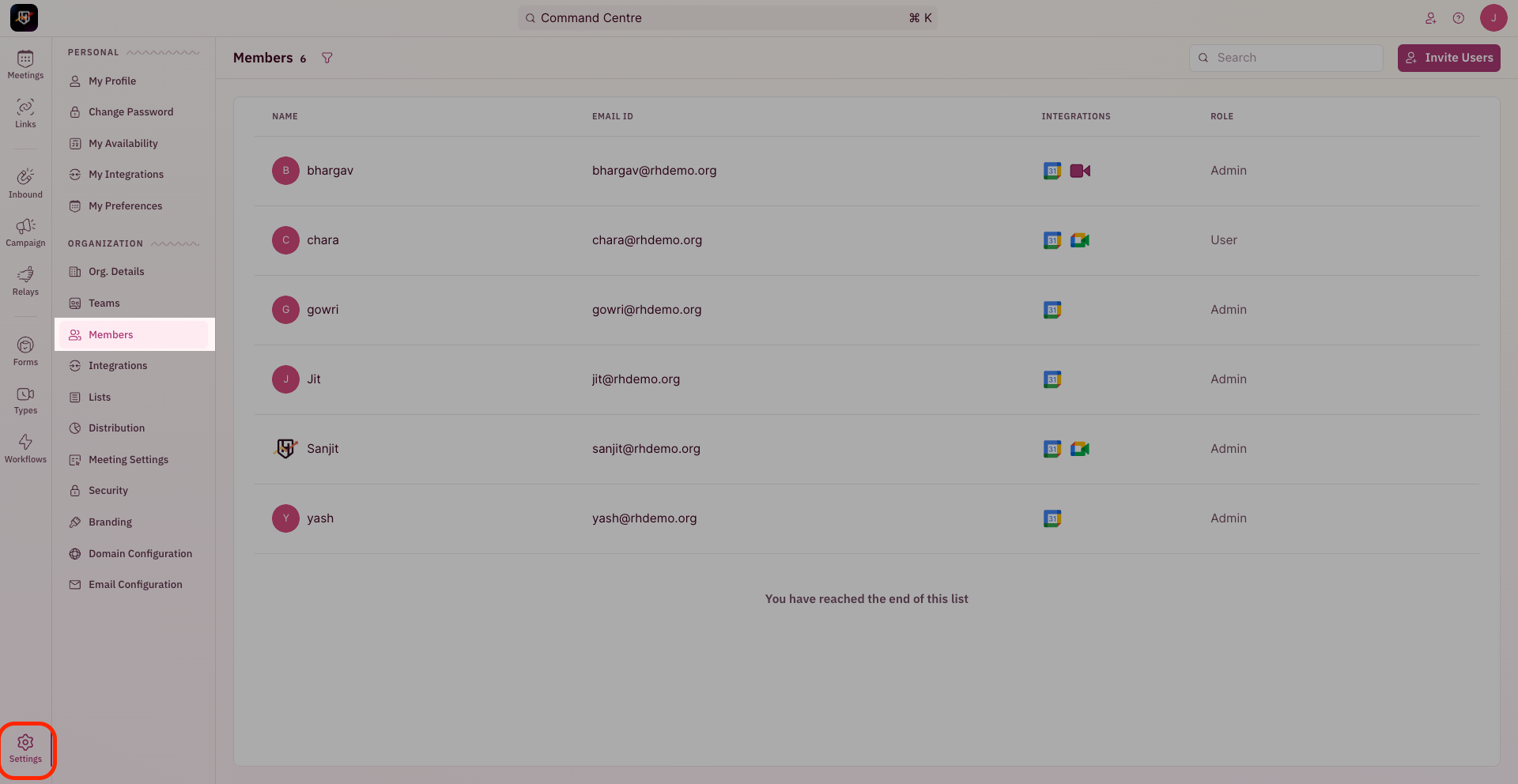Open the Meetings section in sidebar
The width and height of the screenshot is (1518, 784).
click(25, 65)
